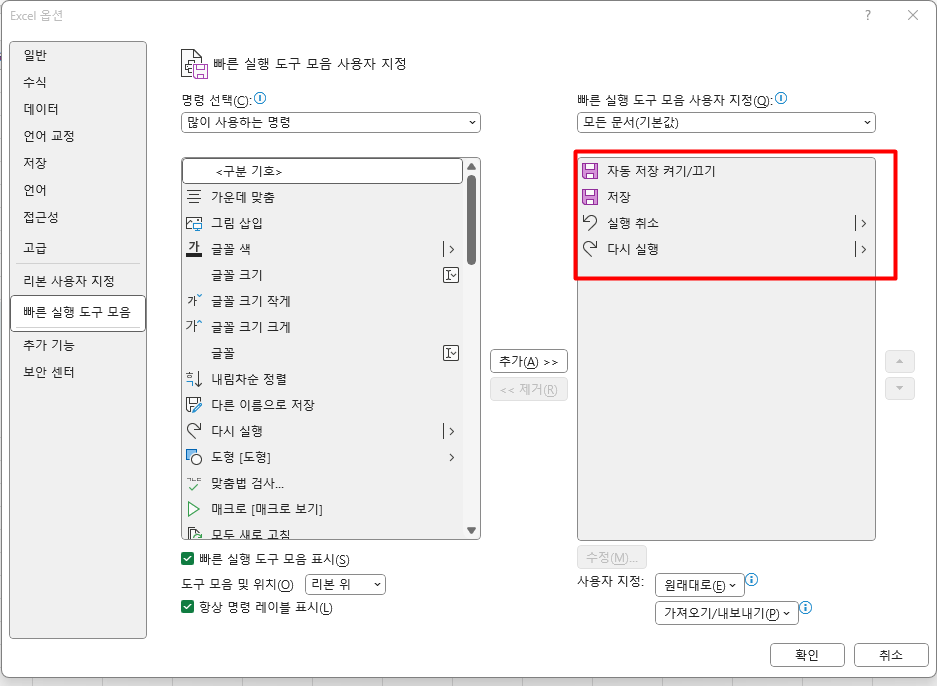937x686 pixels.
Task: Click the 매크로 보기 play icon
Action: (x=194, y=509)
